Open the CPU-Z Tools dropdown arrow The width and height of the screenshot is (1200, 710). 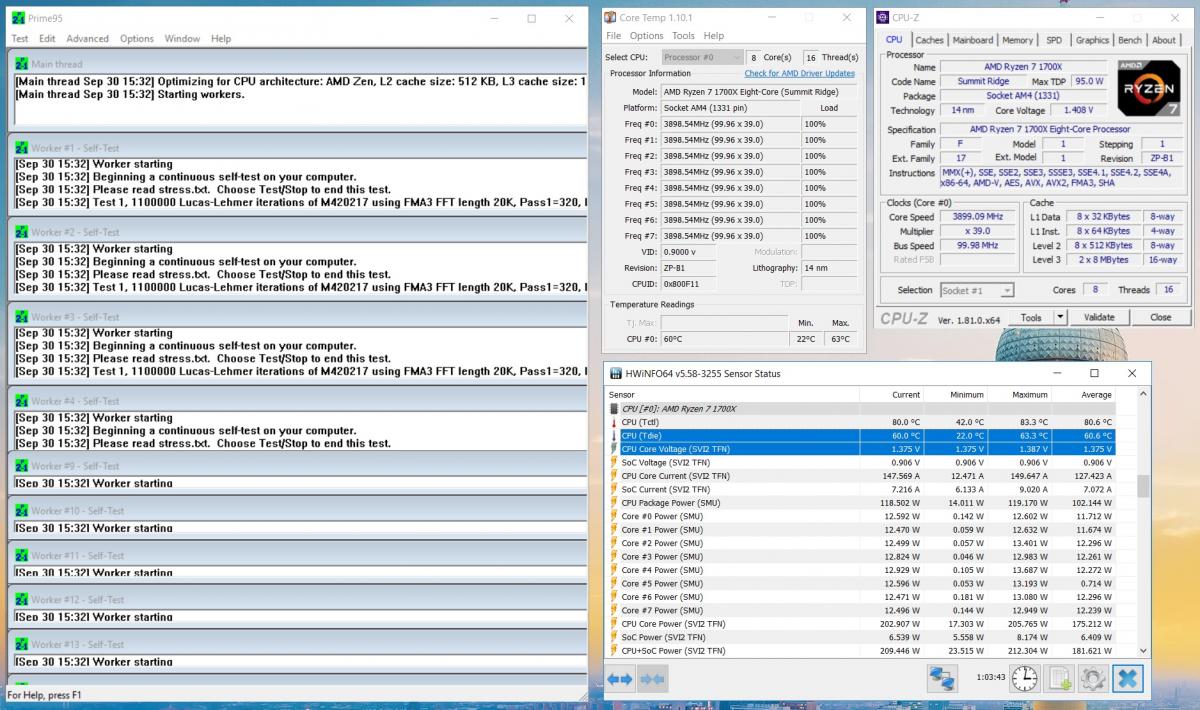coord(1059,317)
